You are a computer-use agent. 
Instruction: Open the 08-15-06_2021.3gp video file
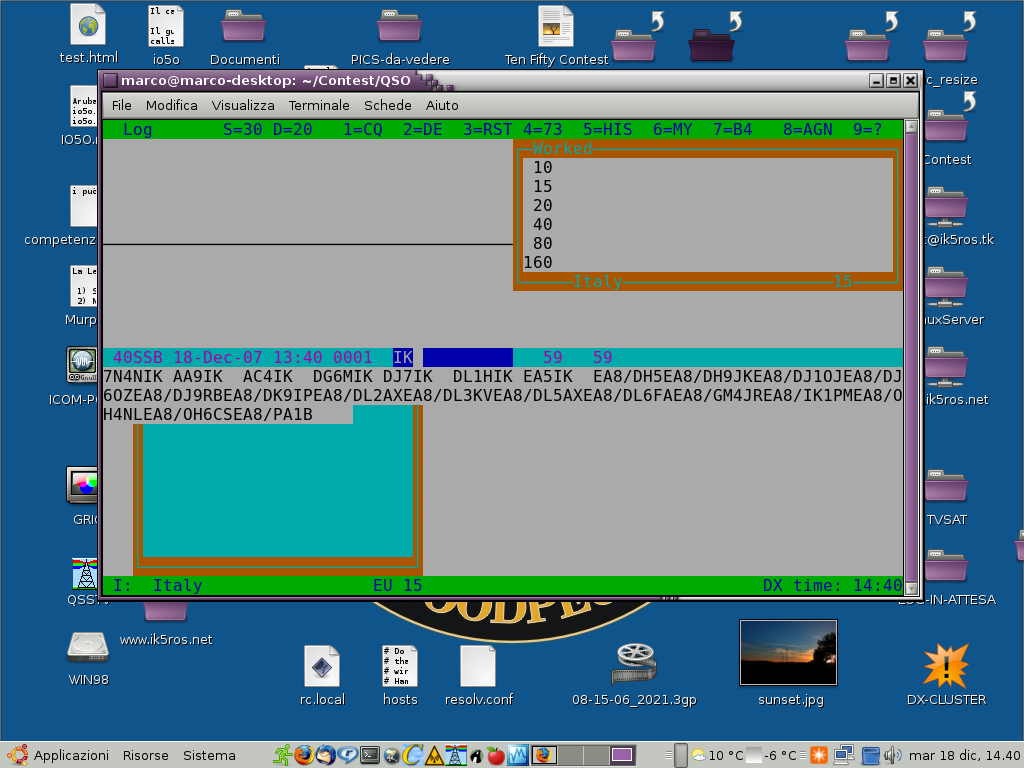(x=633, y=664)
